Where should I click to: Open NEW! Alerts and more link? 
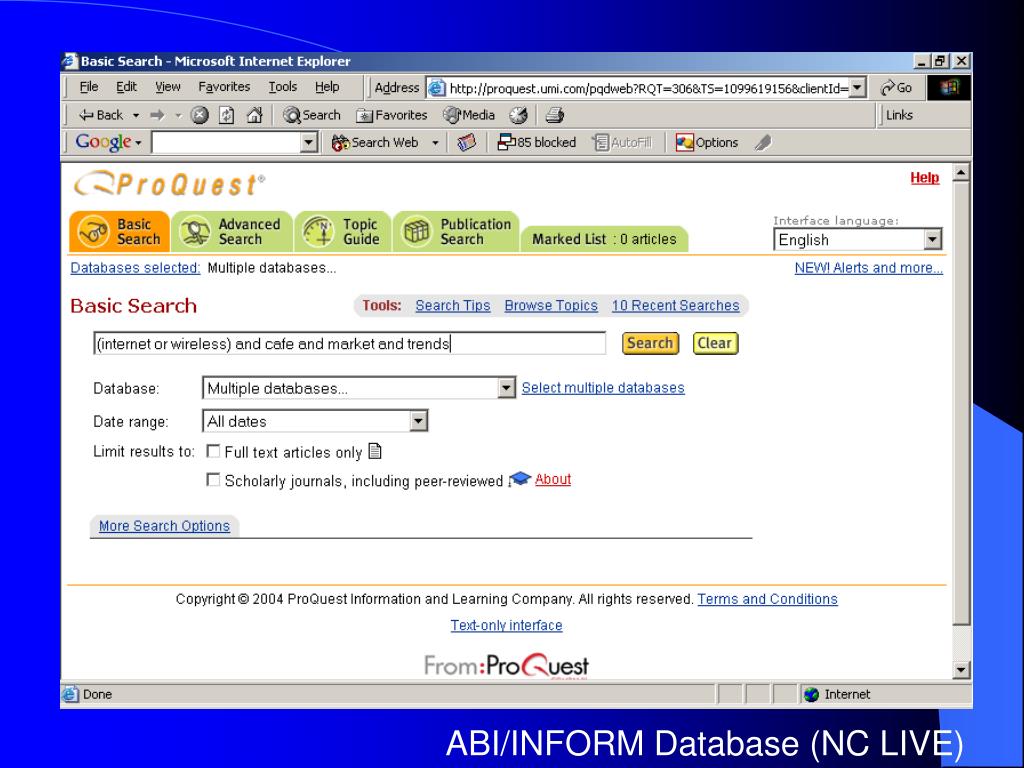click(x=869, y=268)
